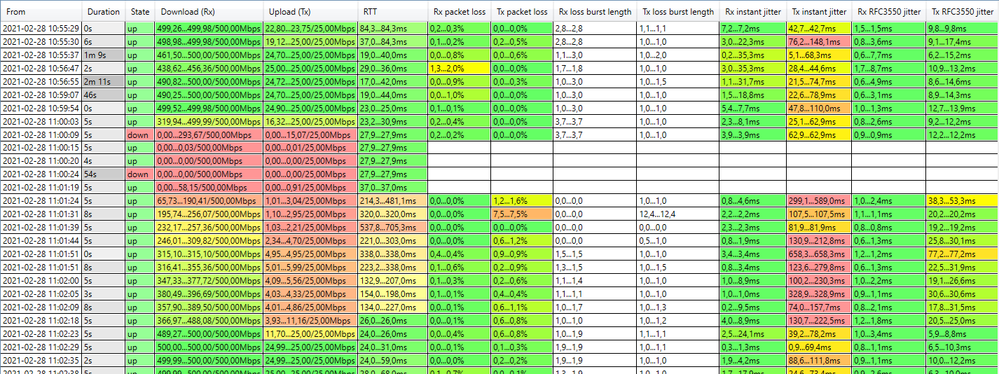Click Tx RFC3550 jitter 9,8...9,8ms
This screenshot has height=374, width=999.
pos(962,29)
